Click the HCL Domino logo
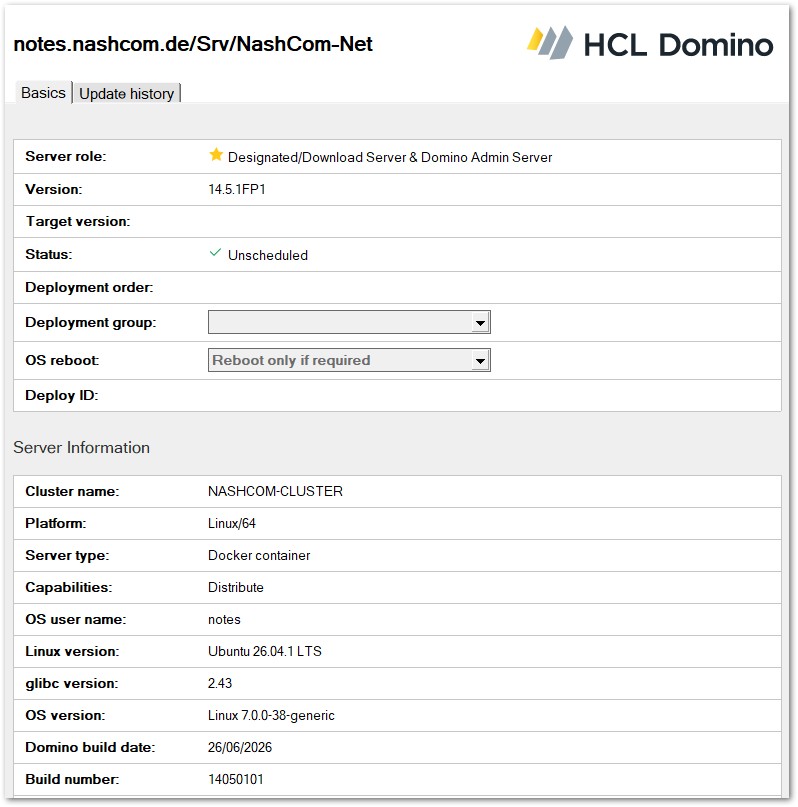 click(x=650, y=43)
